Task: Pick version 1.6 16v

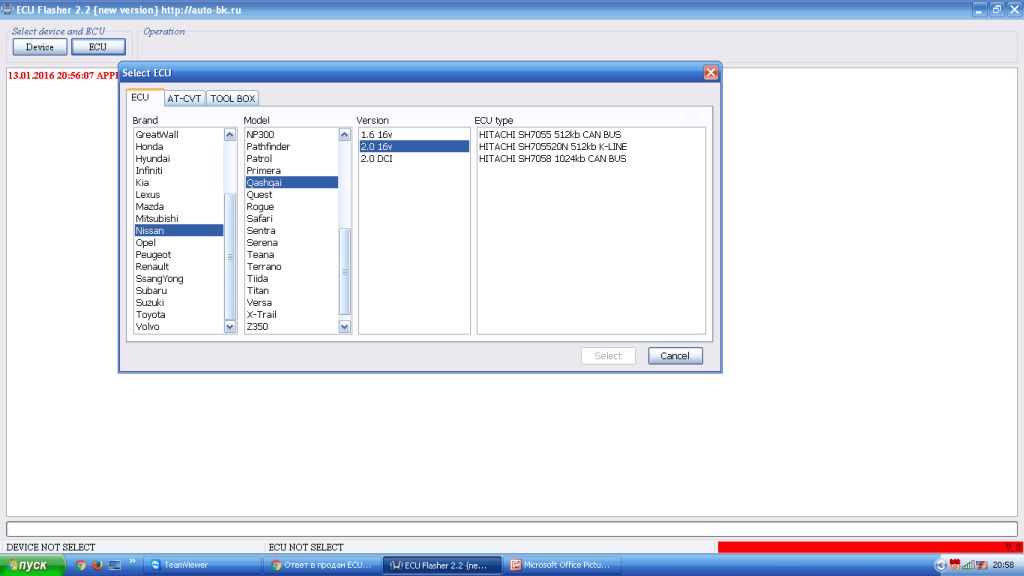Action: pos(414,135)
